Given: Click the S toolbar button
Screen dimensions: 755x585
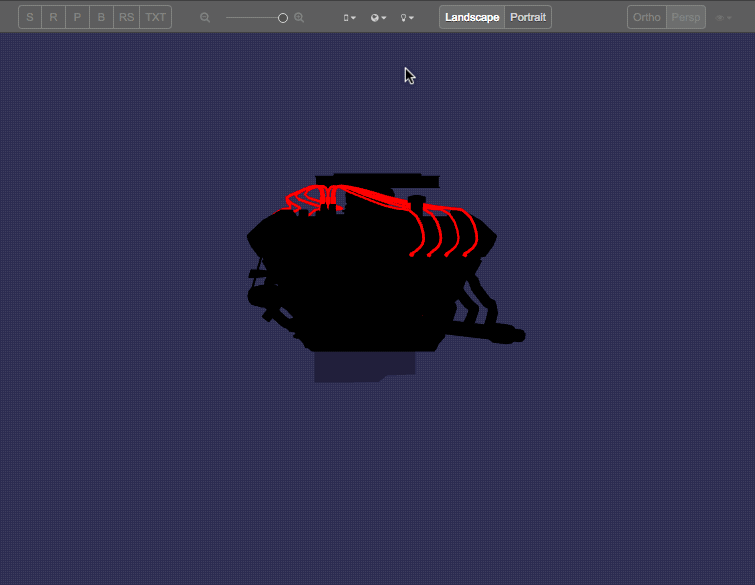Looking at the screenshot, I should pyautogui.click(x=30, y=17).
